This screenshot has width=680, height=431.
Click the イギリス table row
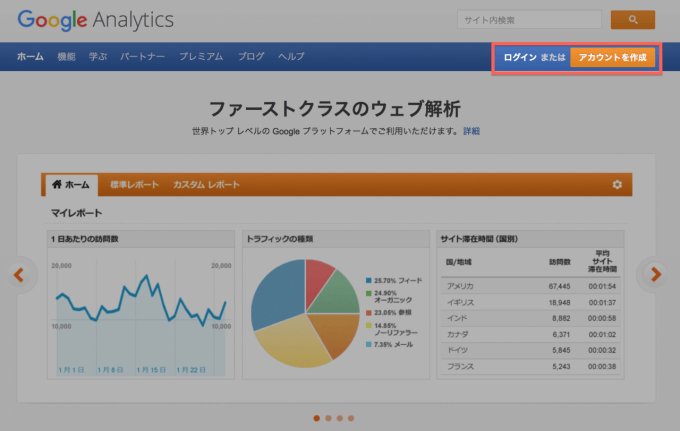tap(530, 302)
